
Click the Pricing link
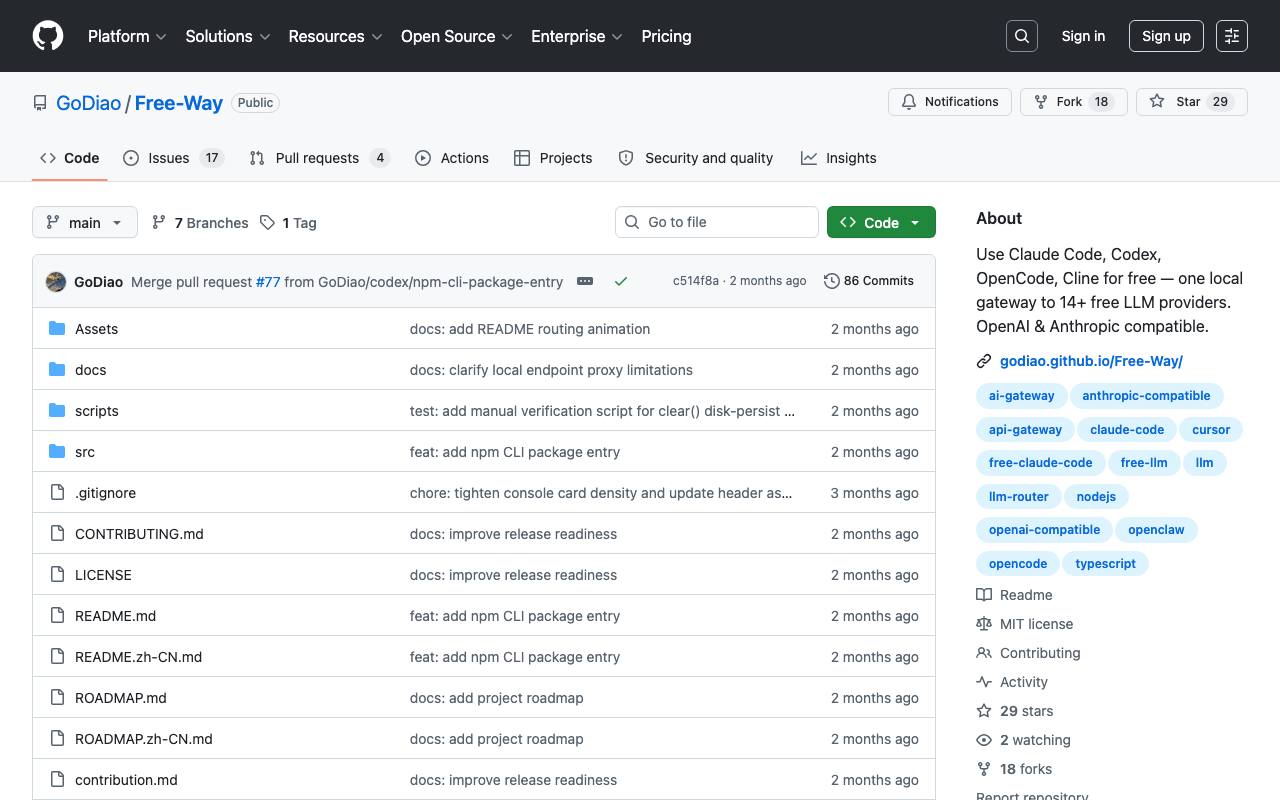[666, 36]
